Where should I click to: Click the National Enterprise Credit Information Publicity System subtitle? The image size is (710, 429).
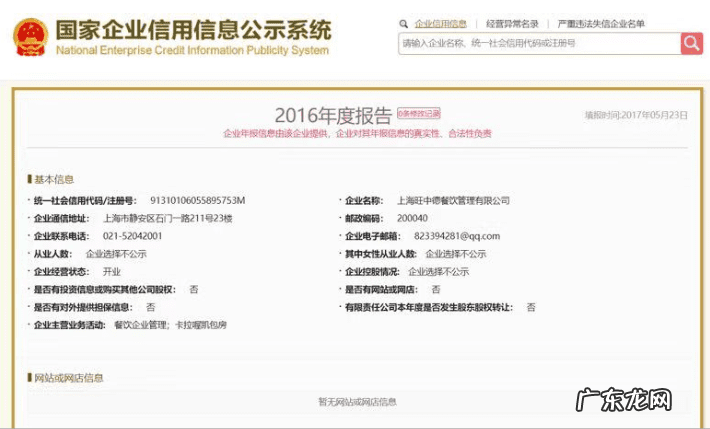192,50
